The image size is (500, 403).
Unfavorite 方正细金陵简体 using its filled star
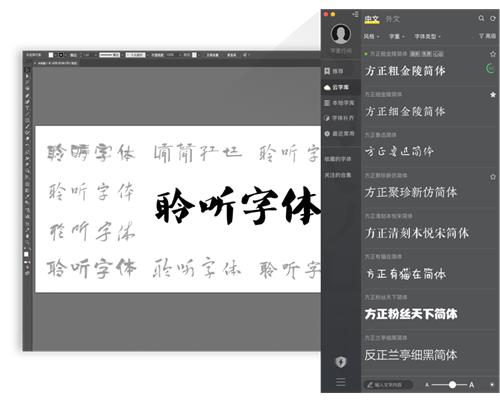[x=493, y=95]
